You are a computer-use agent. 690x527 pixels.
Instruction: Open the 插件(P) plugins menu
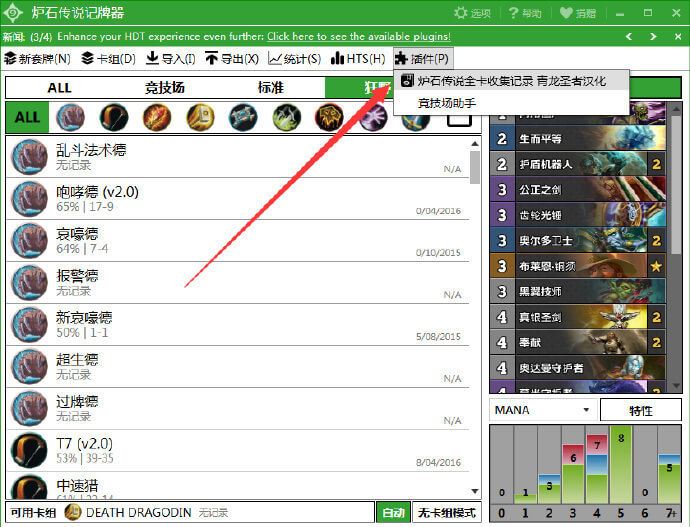tap(422, 59)
